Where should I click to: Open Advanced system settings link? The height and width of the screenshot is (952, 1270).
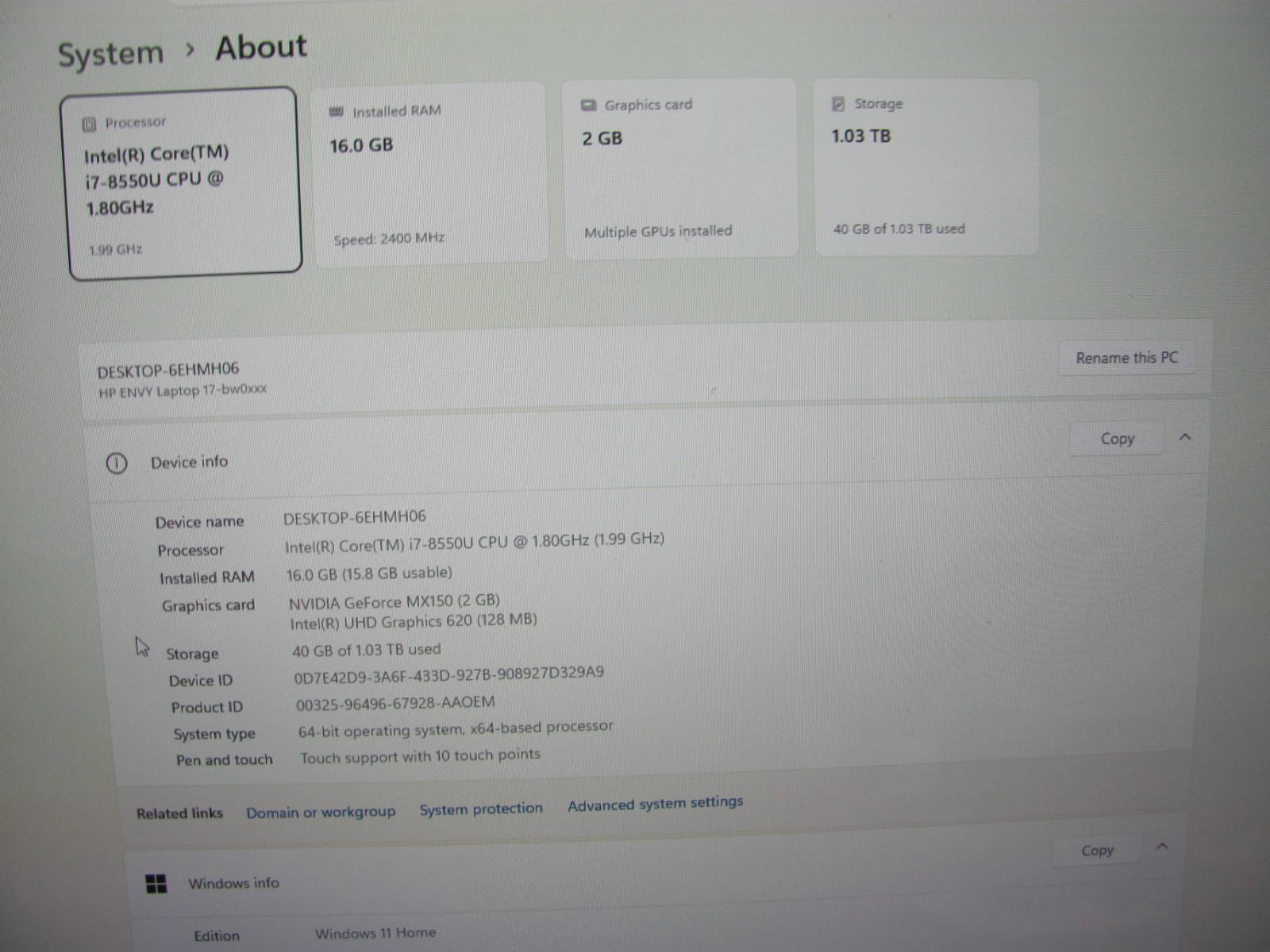click(x=656, y=804)
